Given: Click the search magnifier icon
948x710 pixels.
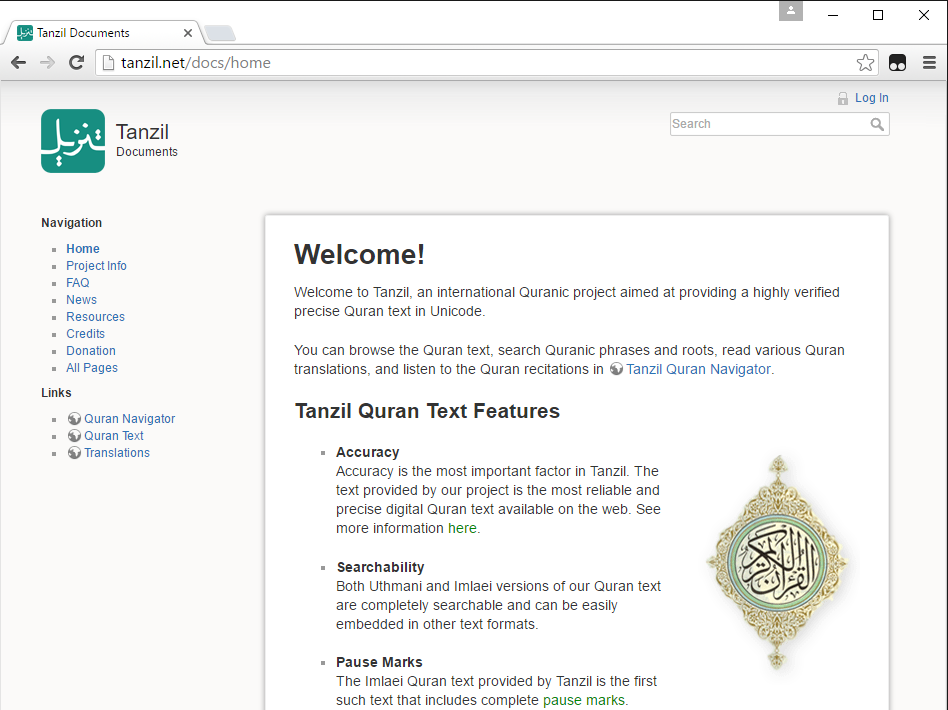Looking at the screenshot, I should [x=877, y=124].
